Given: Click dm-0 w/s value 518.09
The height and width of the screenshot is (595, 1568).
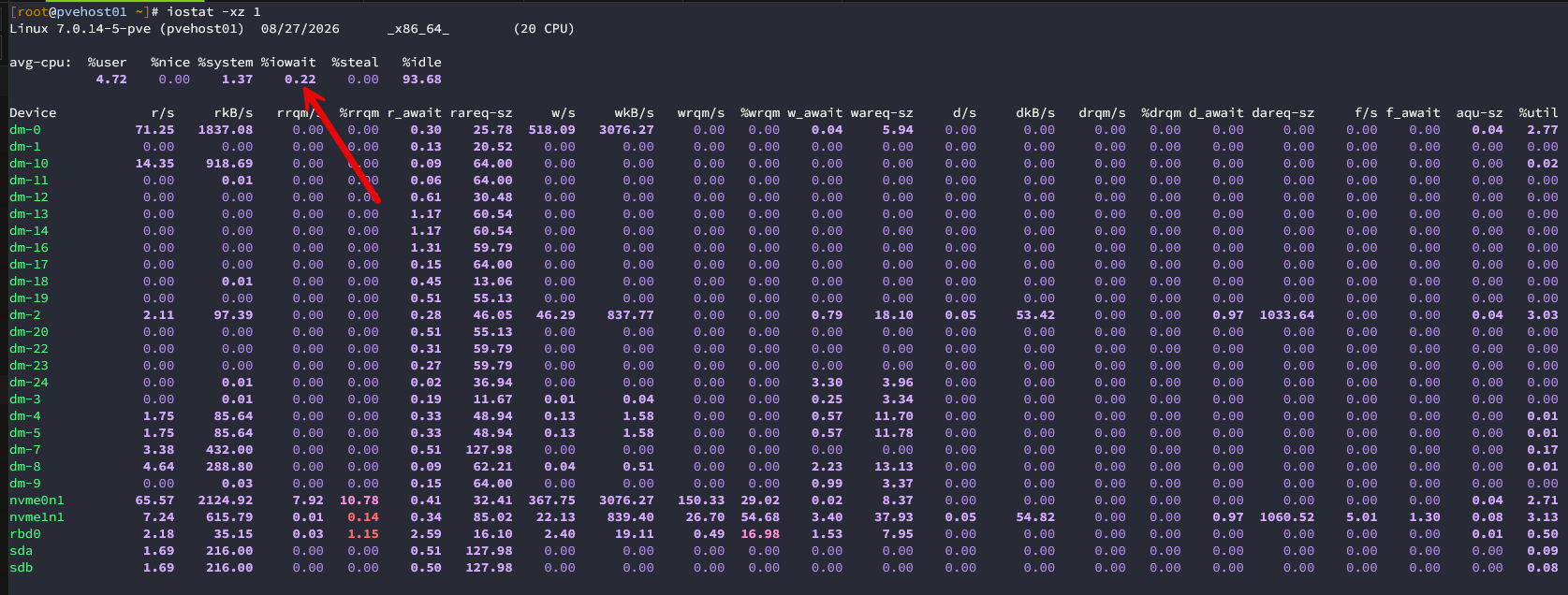Looking at the screenshot, I should pyautogui.click(x=551, y=130).
